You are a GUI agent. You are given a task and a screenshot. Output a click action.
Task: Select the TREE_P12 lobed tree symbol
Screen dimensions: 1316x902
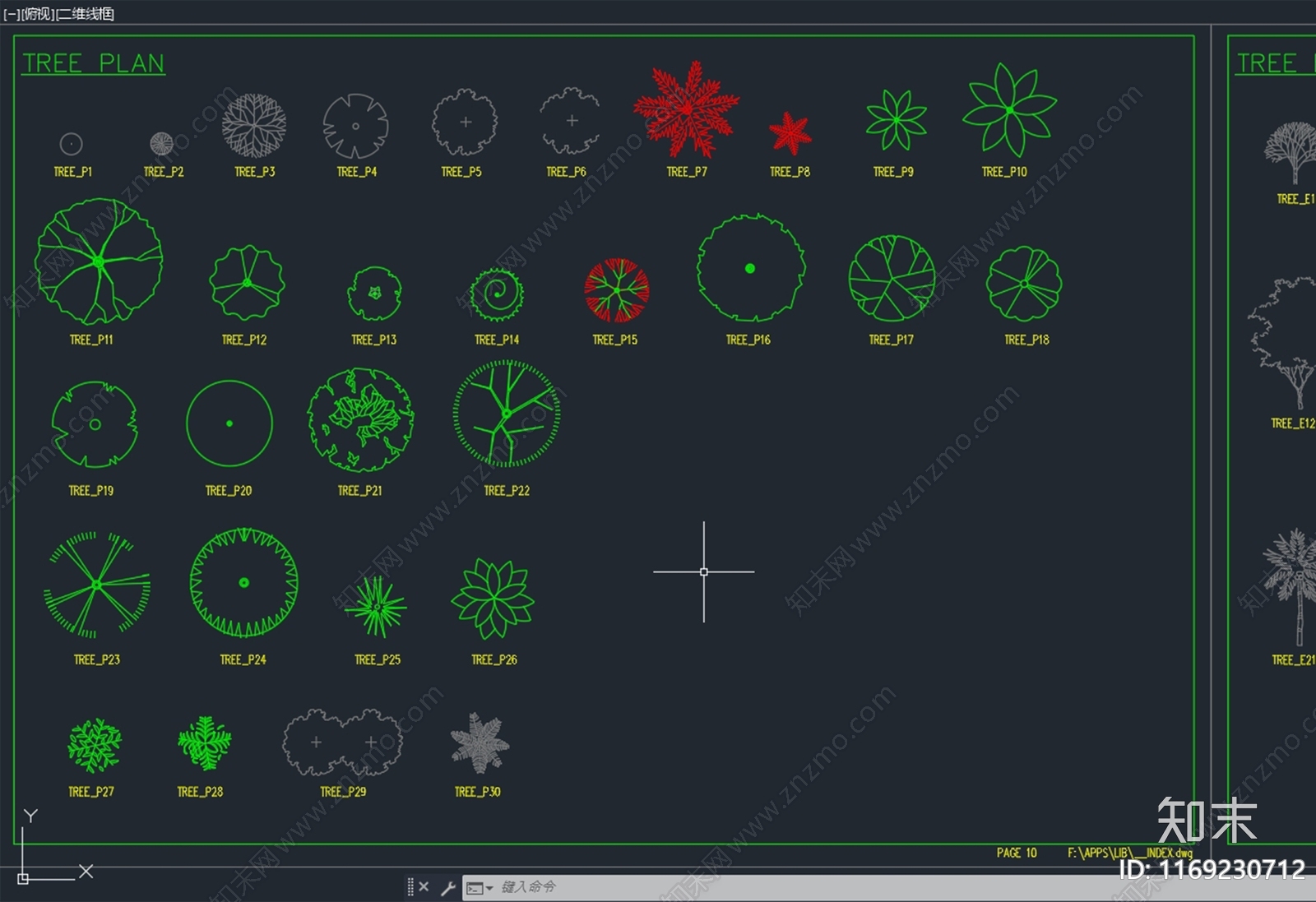pyautogui.click(x=247, y=283)
